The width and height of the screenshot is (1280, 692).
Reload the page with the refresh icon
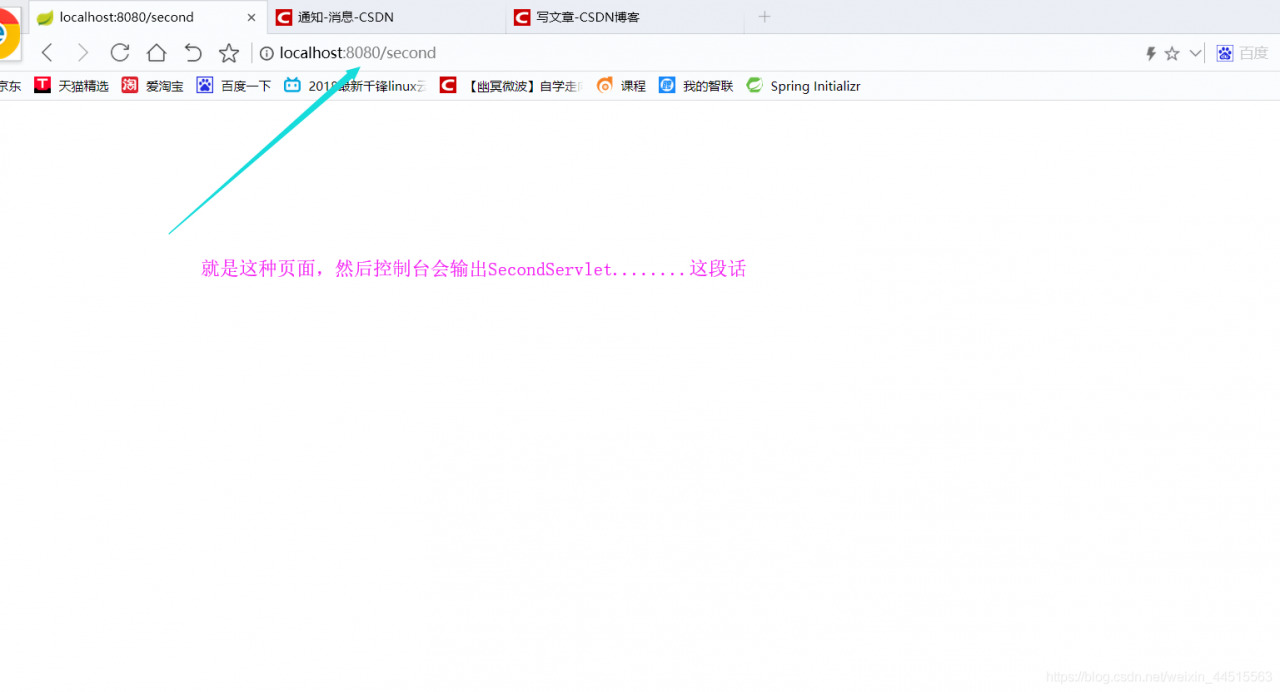click(120, 53)
